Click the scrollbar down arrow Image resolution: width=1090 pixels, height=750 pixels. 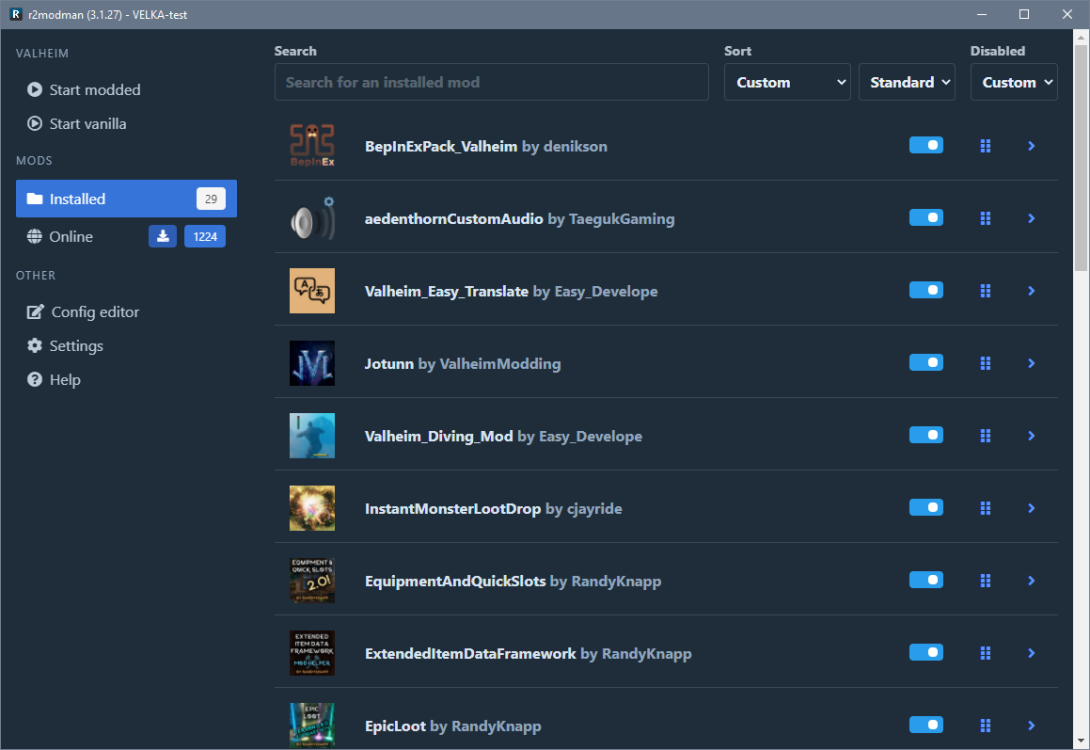[x=1081, y=740]
